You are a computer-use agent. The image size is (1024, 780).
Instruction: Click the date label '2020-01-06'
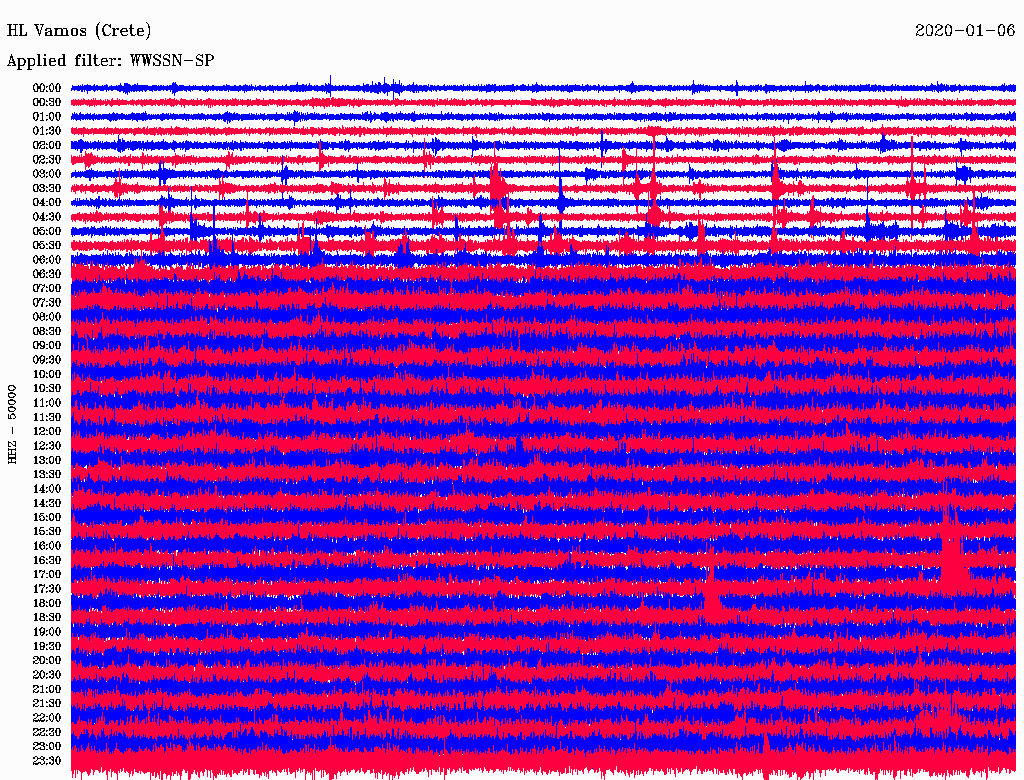pyautogui.click(x=965, y=30)
